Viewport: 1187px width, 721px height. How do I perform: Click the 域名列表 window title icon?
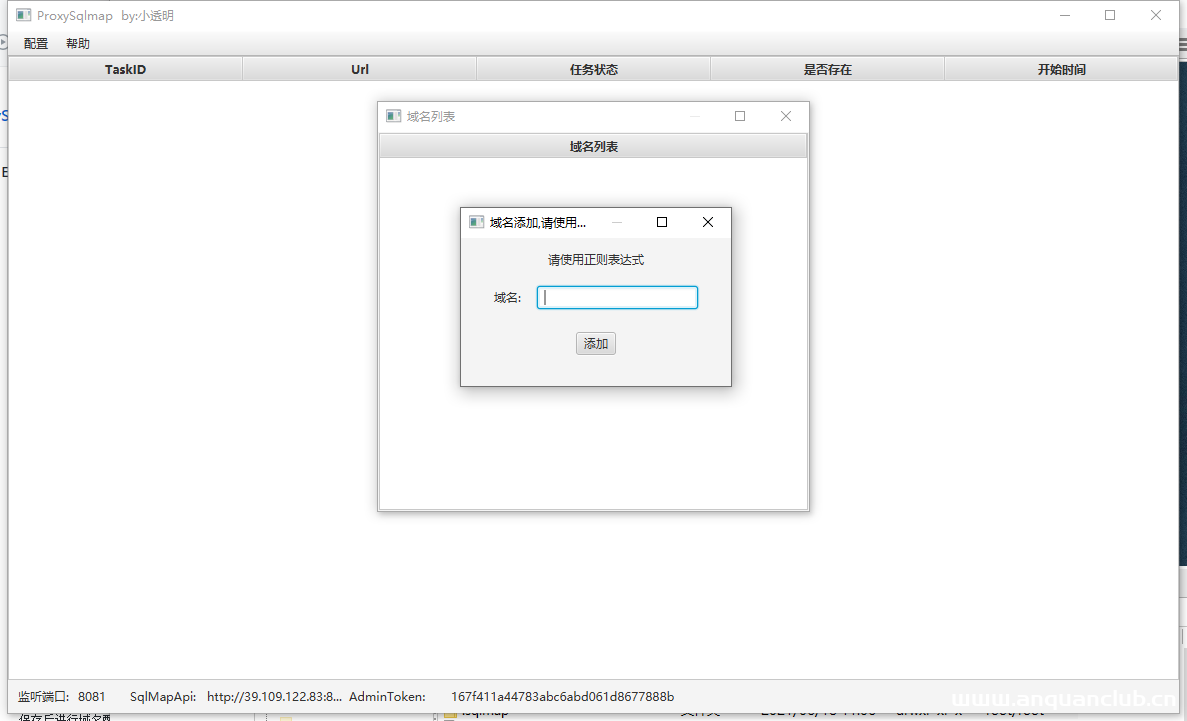pyautogui.click(x=394, y=116)
